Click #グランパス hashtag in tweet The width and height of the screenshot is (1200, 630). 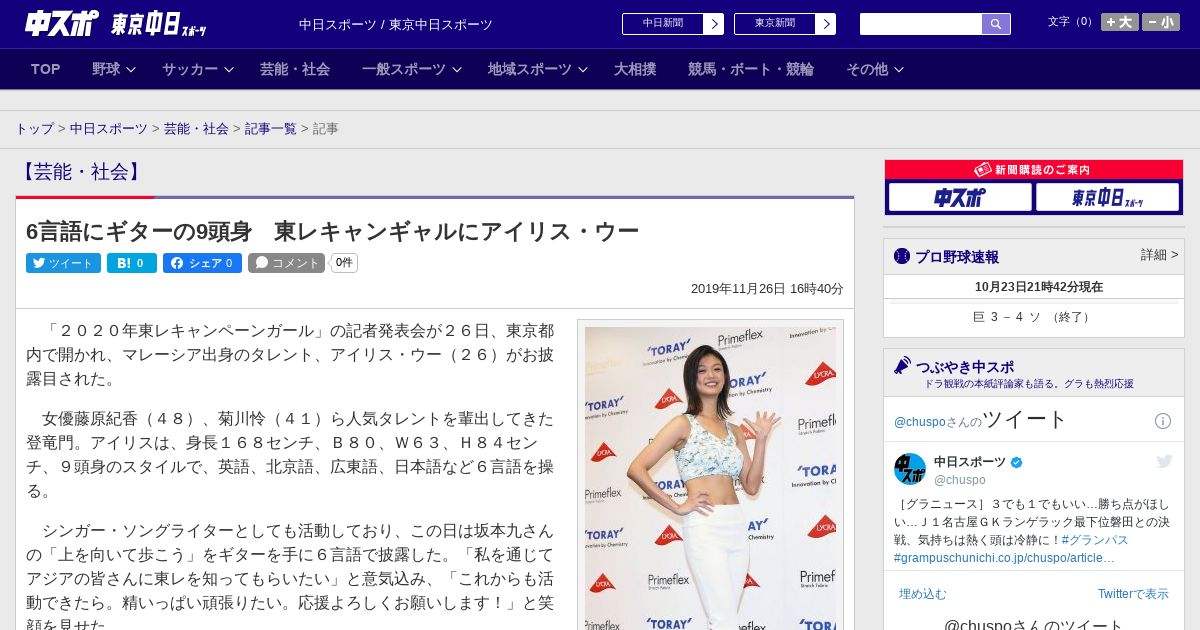(1095, 540)
